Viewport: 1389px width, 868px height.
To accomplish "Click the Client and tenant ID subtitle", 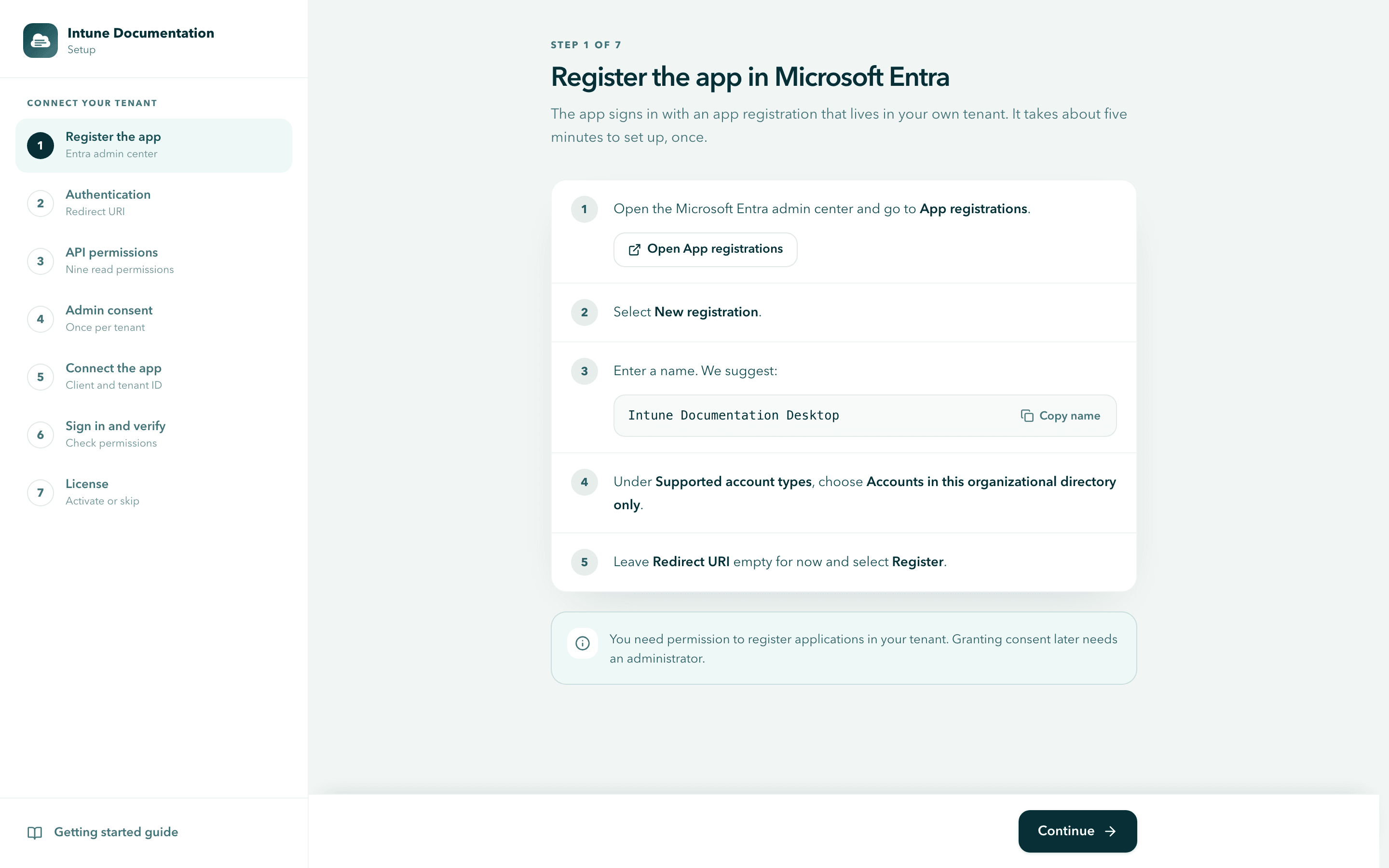I will (x=114, y=385).
